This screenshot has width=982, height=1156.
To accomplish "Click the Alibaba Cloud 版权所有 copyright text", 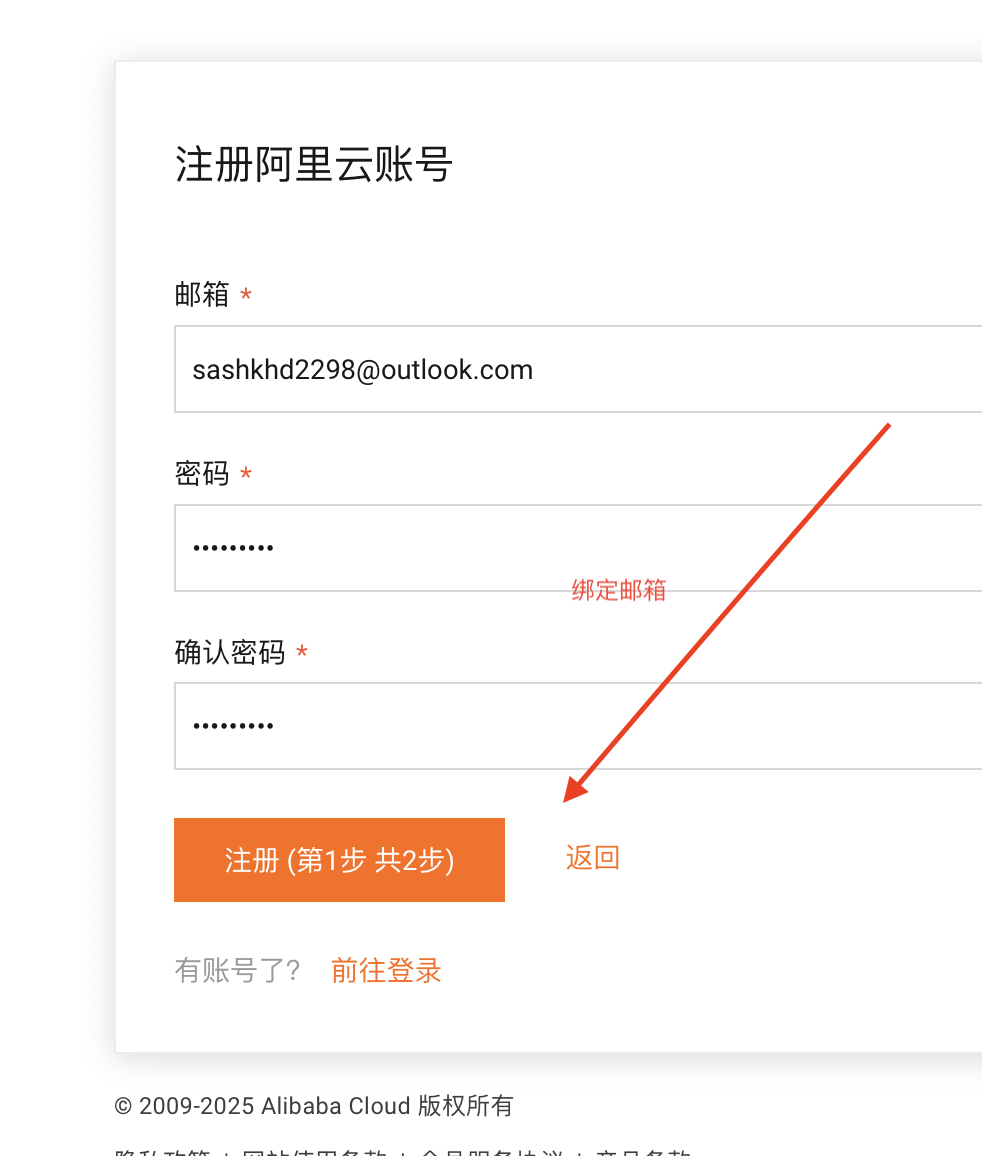I will coord(314,1106).
